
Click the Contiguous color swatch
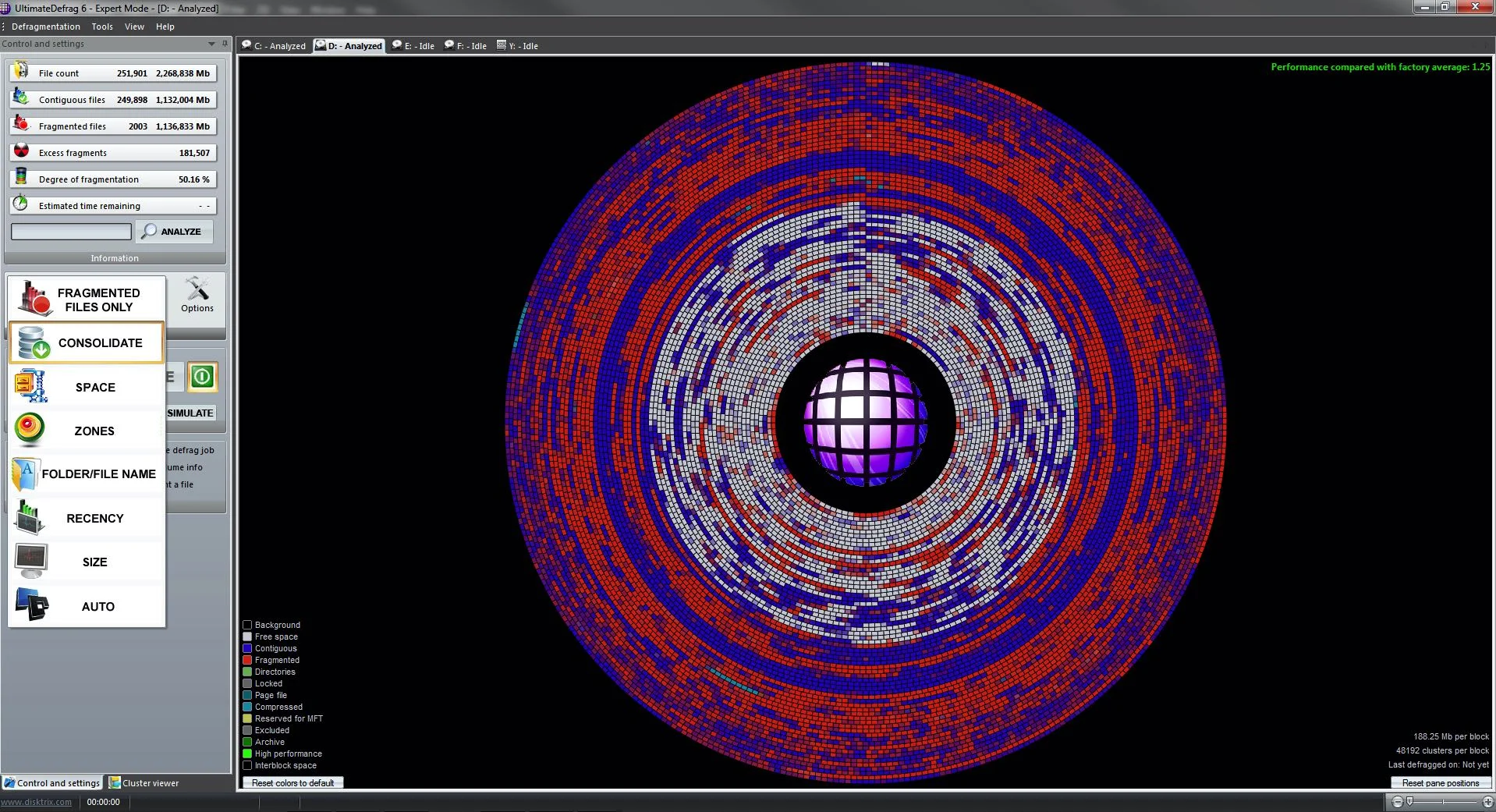click(x=247, y=648)
